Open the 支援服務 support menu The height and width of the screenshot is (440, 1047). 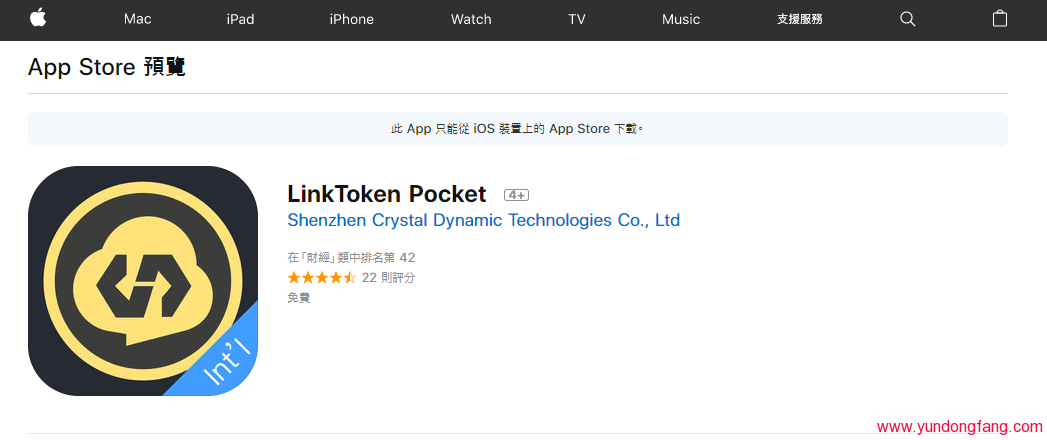click(800, 19)
